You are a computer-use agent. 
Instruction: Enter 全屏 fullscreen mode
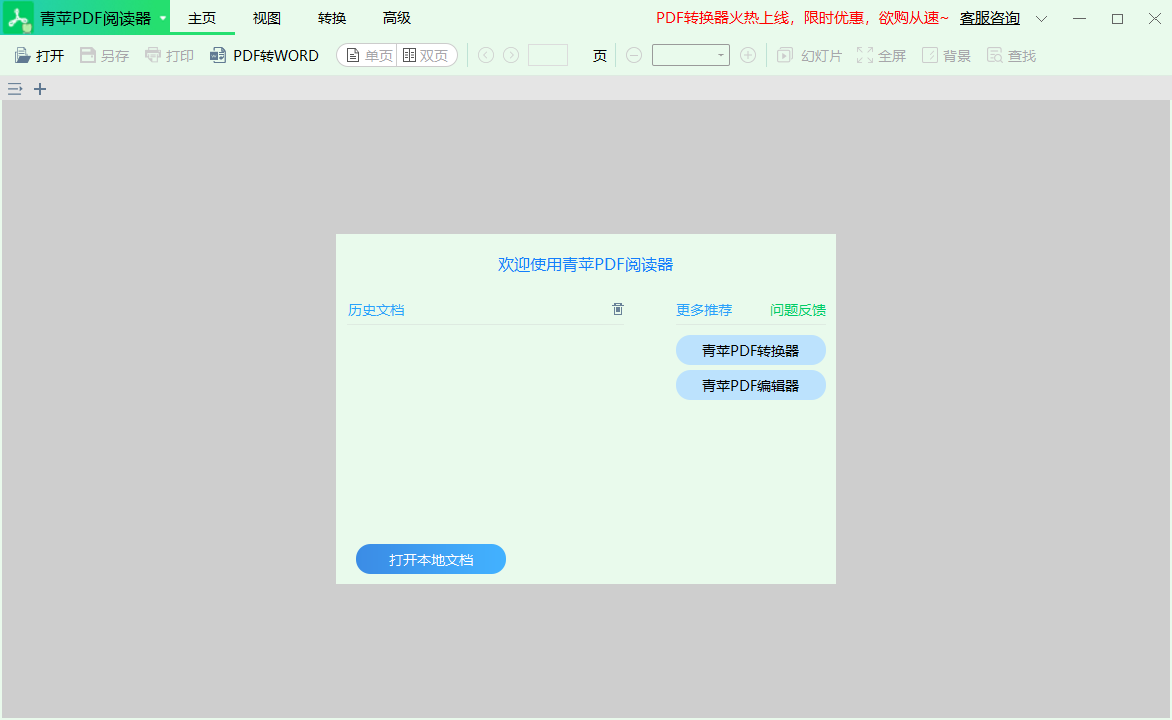click(x=880, y=55)
